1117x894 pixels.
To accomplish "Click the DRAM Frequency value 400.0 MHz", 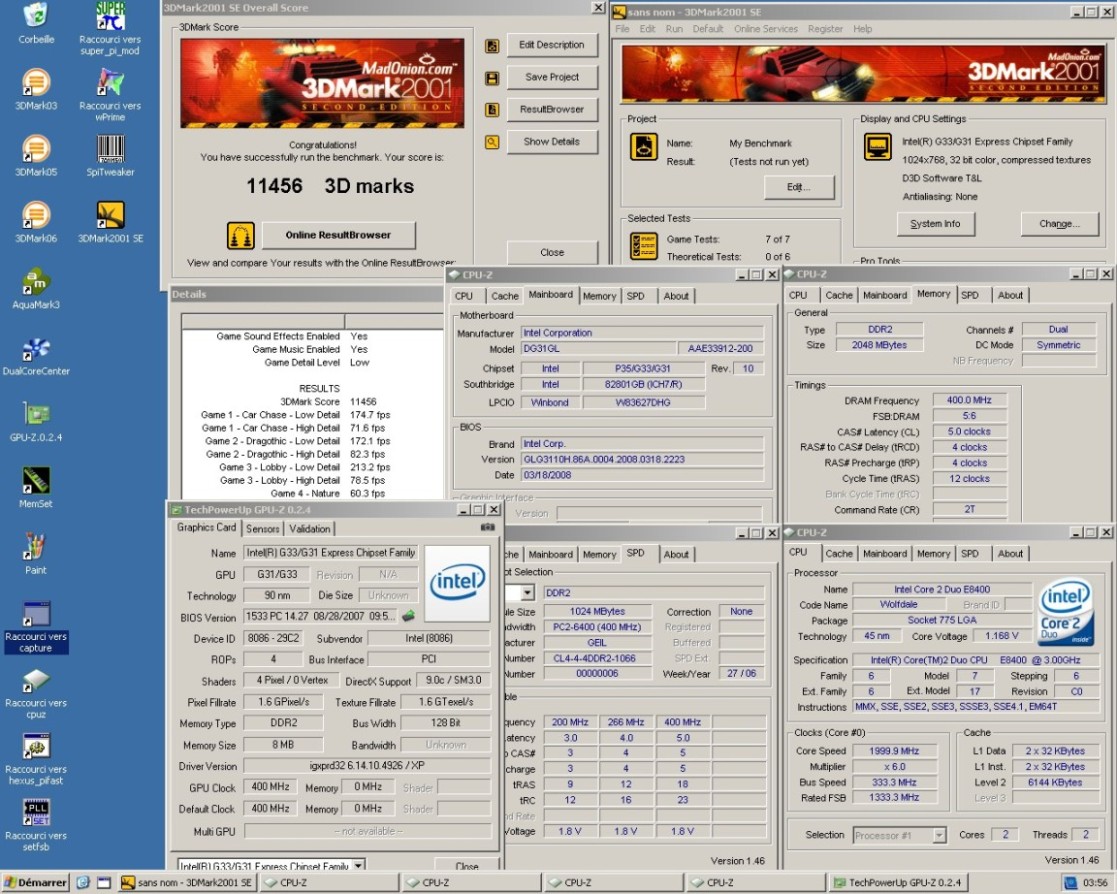I will coord(969,400).
